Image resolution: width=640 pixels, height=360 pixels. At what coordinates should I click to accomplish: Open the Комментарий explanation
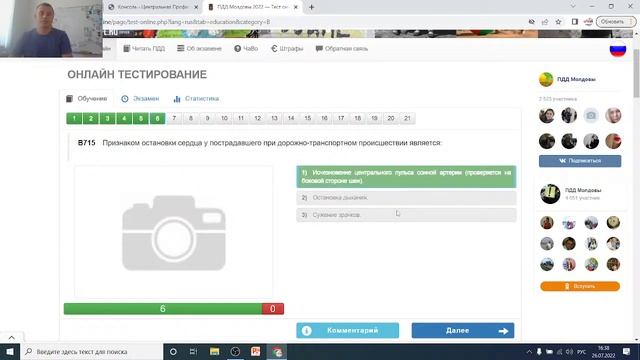pyautogui.click(x=348, y=331)
